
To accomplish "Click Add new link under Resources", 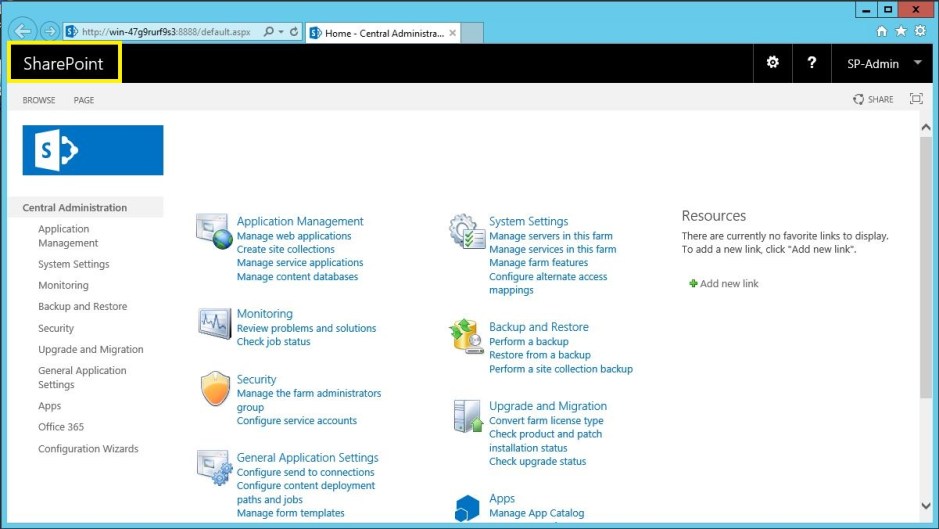I will (728, 284).
